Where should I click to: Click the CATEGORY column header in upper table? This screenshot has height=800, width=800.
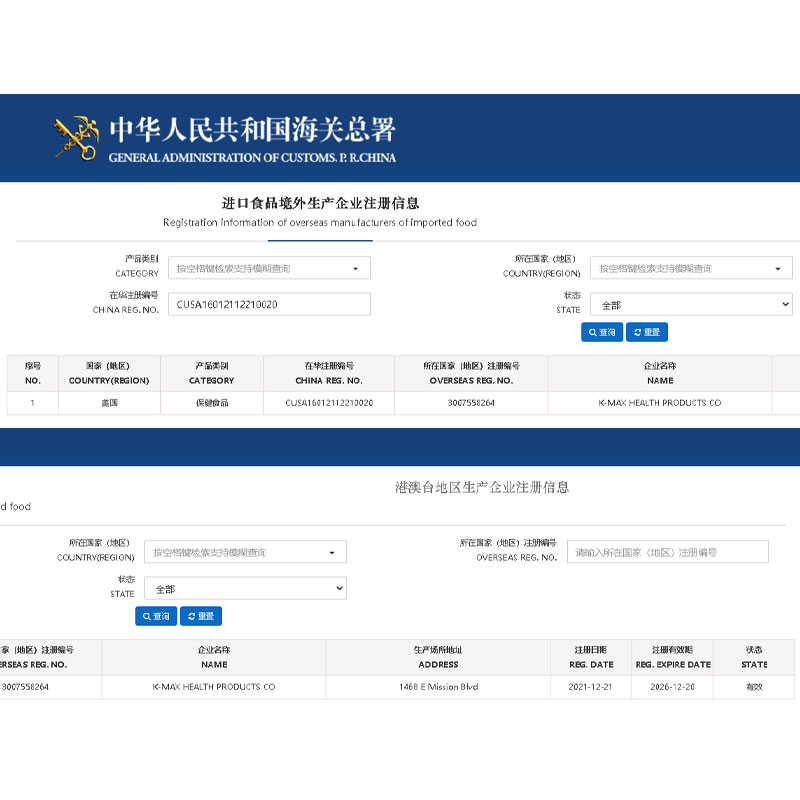(212, 373)
